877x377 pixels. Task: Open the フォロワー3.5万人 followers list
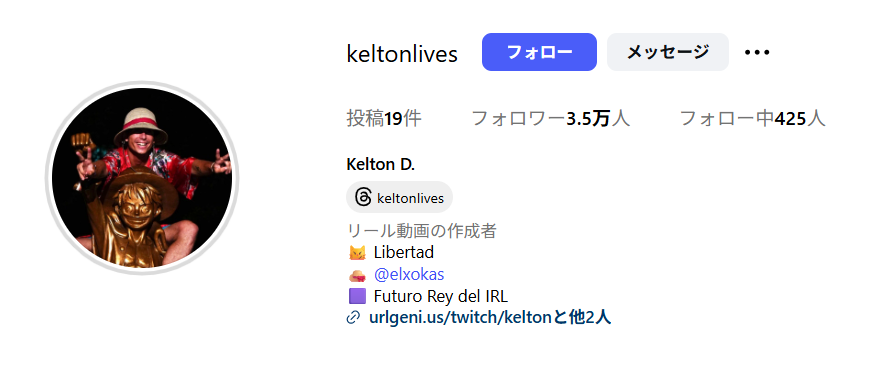(551, 119)
